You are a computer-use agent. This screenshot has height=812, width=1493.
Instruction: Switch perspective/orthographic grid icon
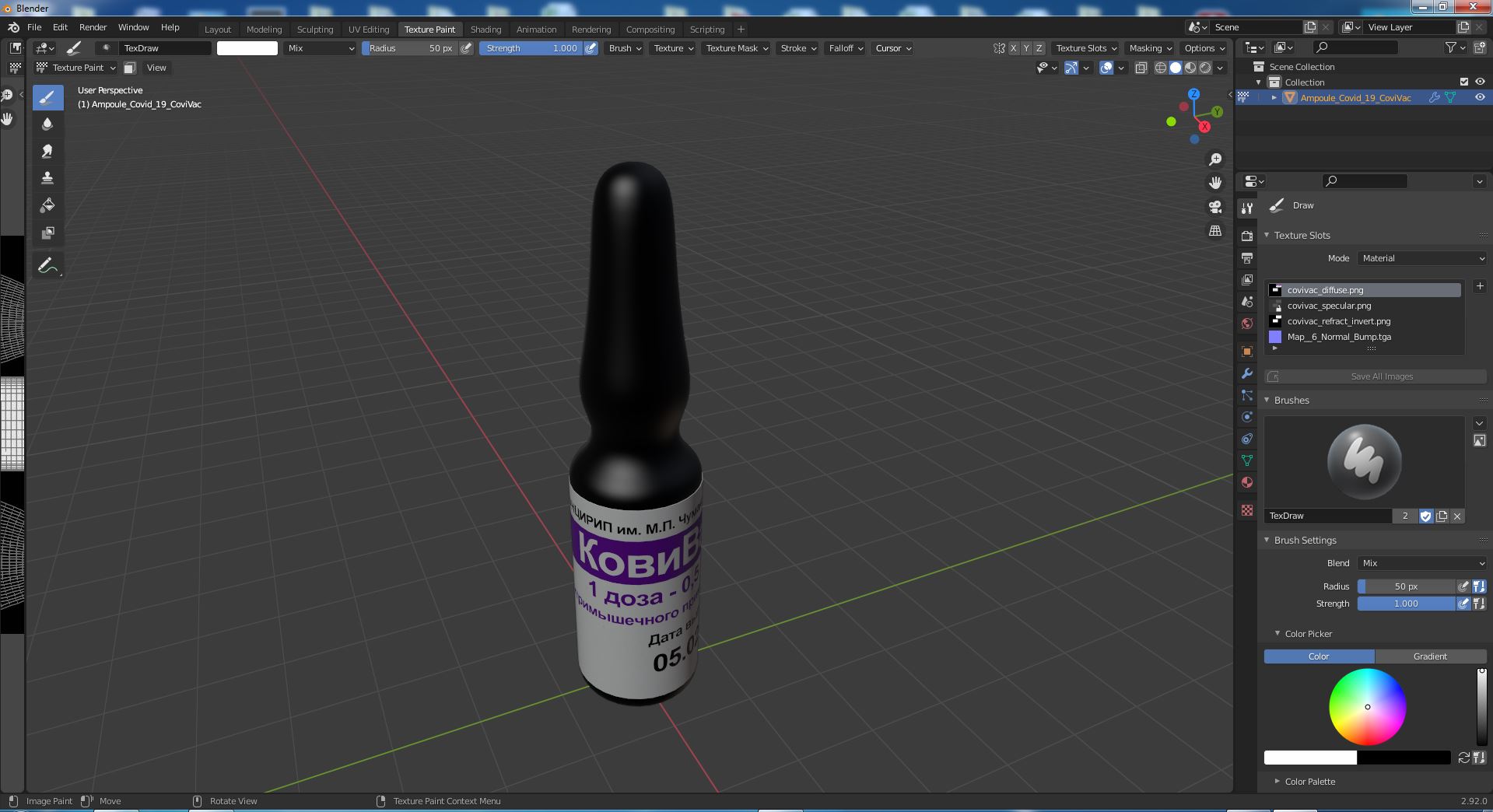pos(1214,231)
